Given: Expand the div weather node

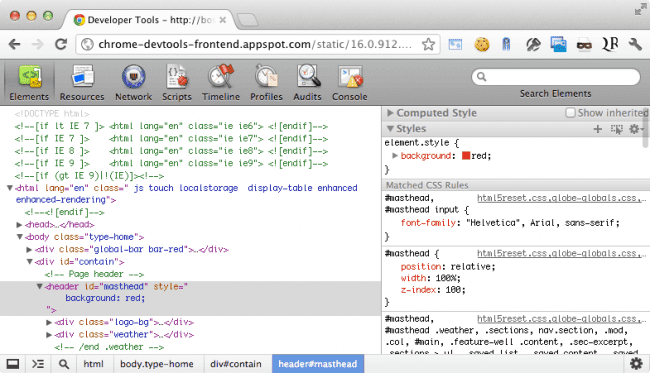Looking at the screenshot, I should 49,334.
